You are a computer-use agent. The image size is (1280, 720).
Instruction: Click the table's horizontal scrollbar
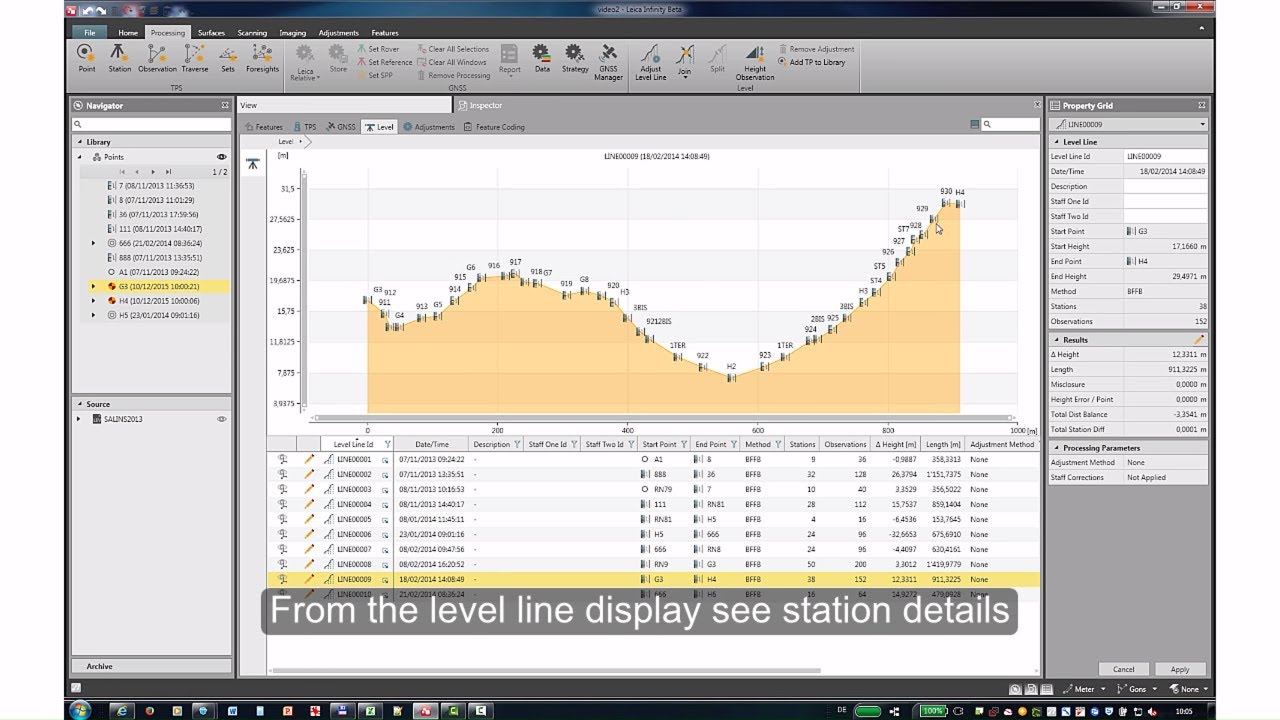(x=544, y=671)
